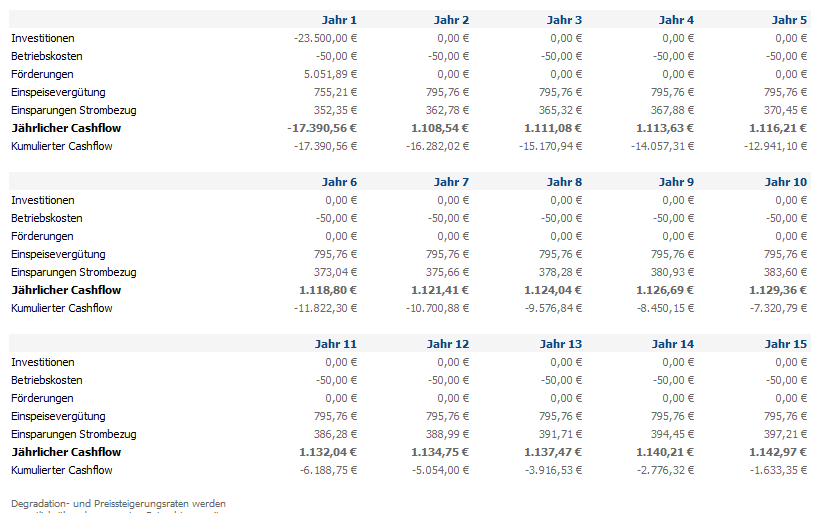Select Kumulierter Cashflow value -1.633,35 €
The height and width of the screenshot is (518, 818).
pos(778,470)
